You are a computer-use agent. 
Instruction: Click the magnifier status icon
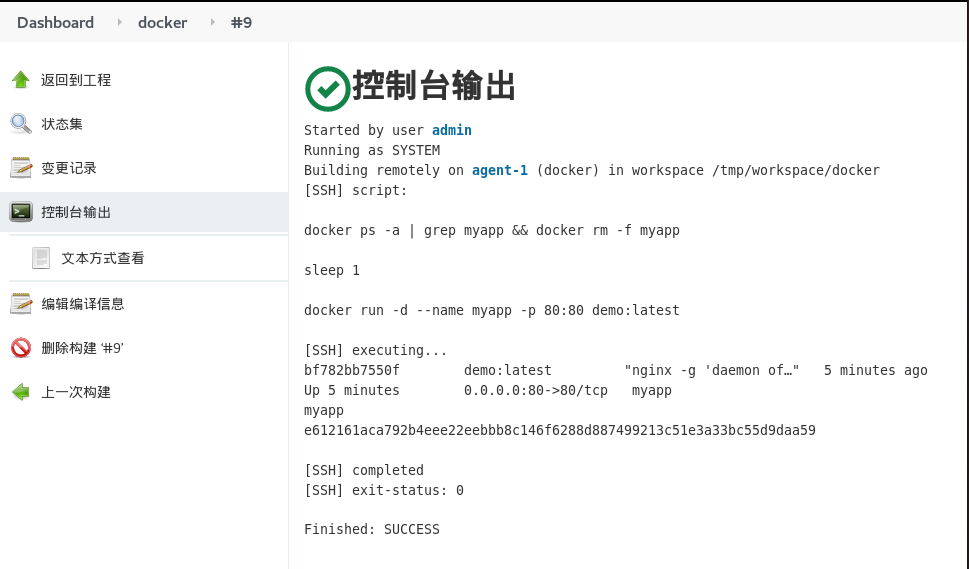[21, 124]
